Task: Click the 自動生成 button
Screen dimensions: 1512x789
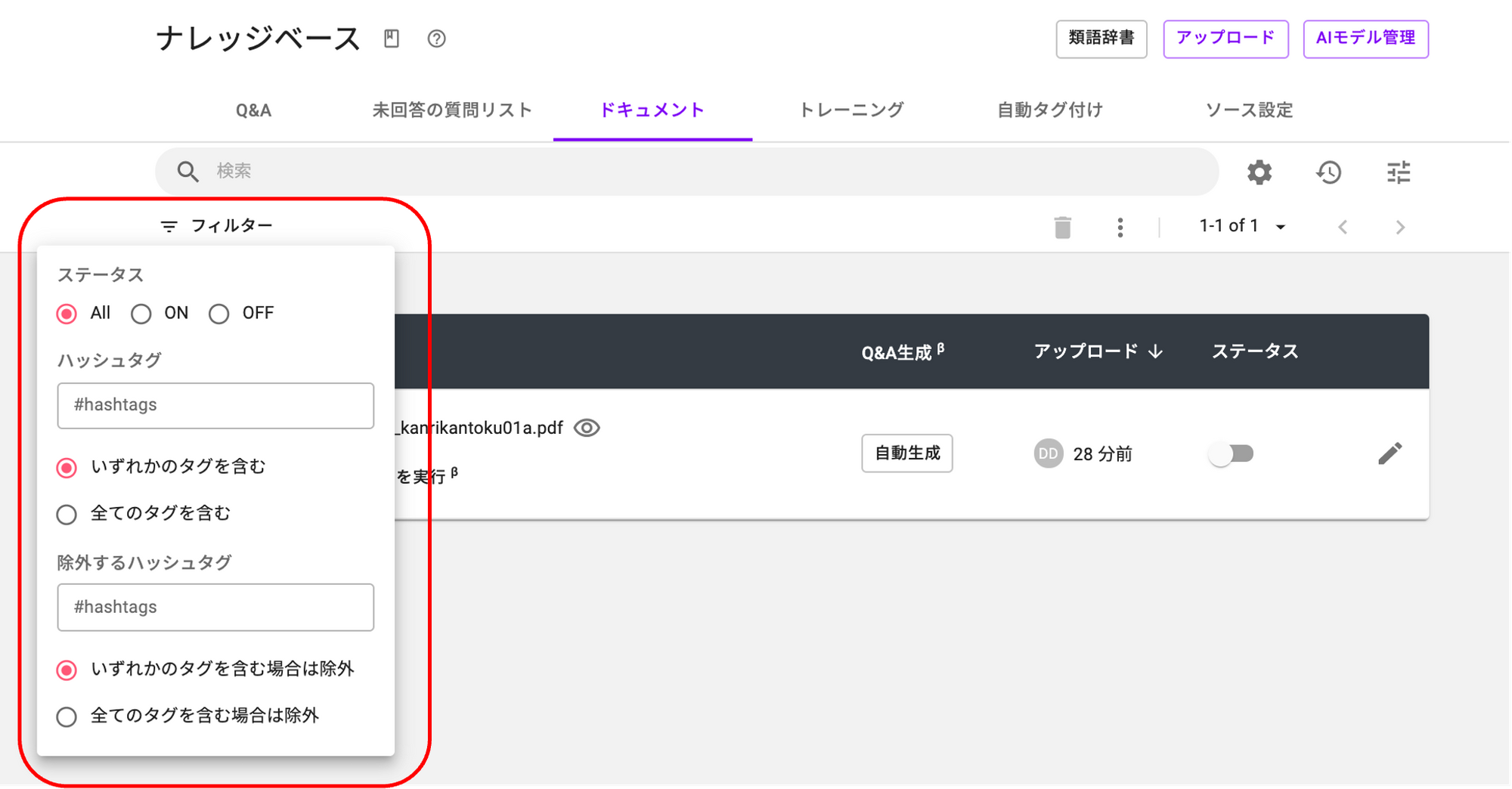Action: [x=907, y=453]
